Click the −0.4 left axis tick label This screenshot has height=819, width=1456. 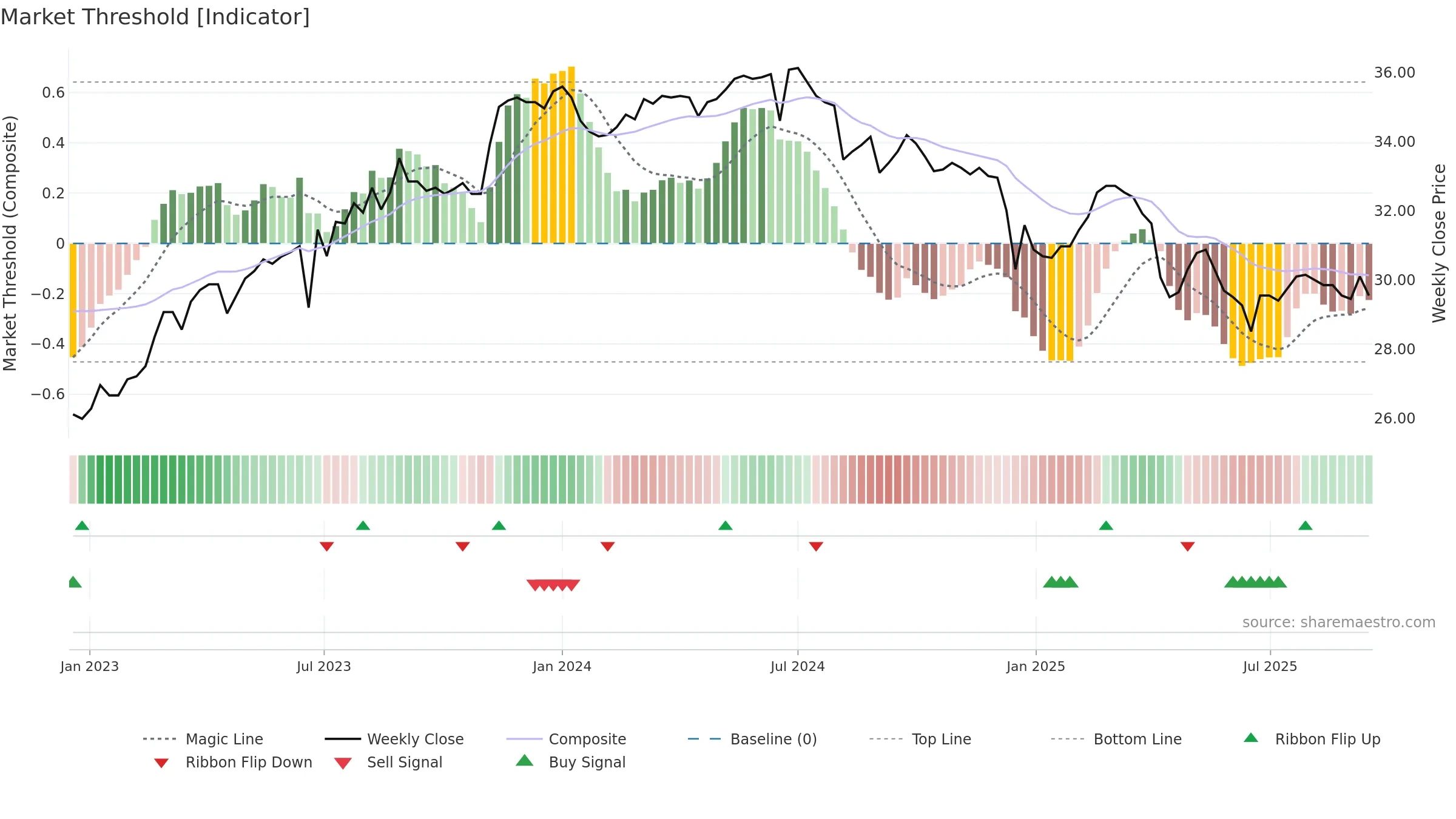click(x=48, y=344)
